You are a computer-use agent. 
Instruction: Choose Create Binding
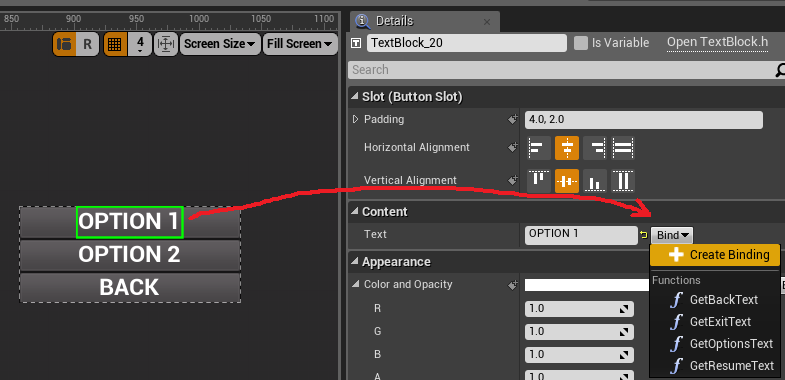tap(715, 255)
